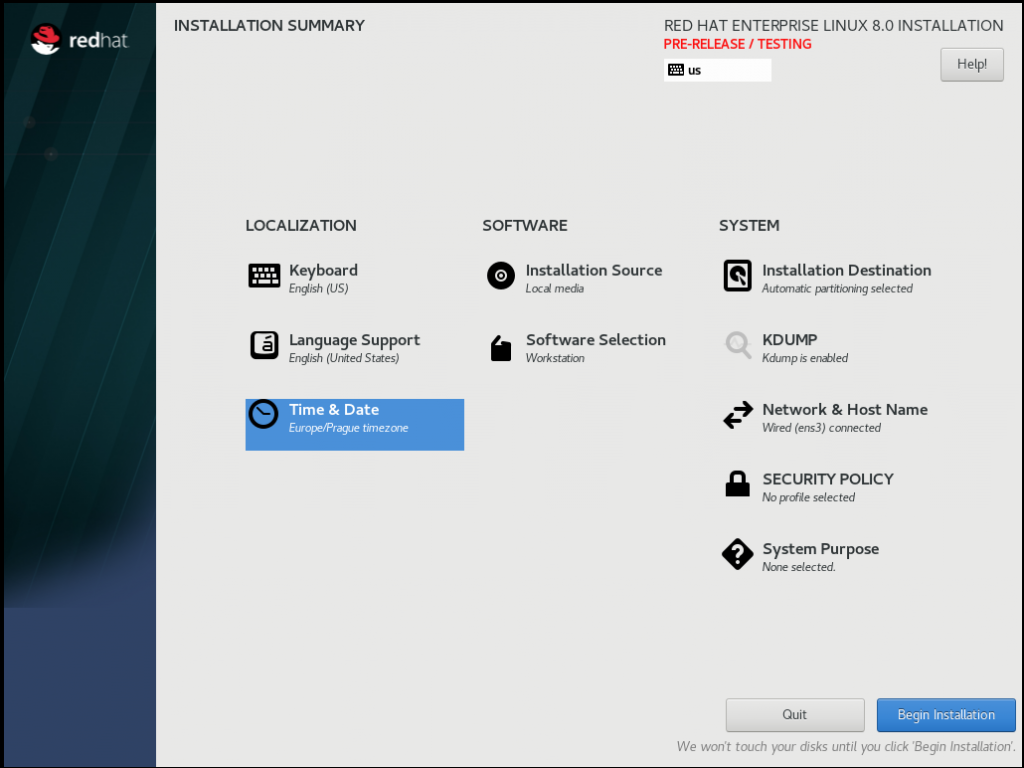This screenshot has height=768, width=1024.
Task: Click 'Europe/Prague timezone' text
Action: coord(348,428)
